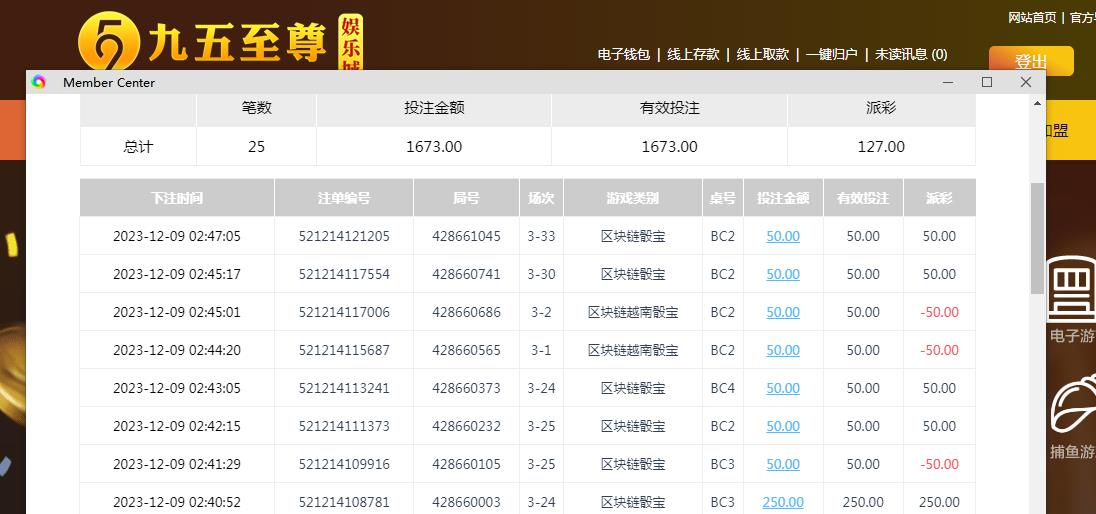Click scrollbar up arrow in Member Center
The image size is (1096, 514).
click(x=1037, y=103)
